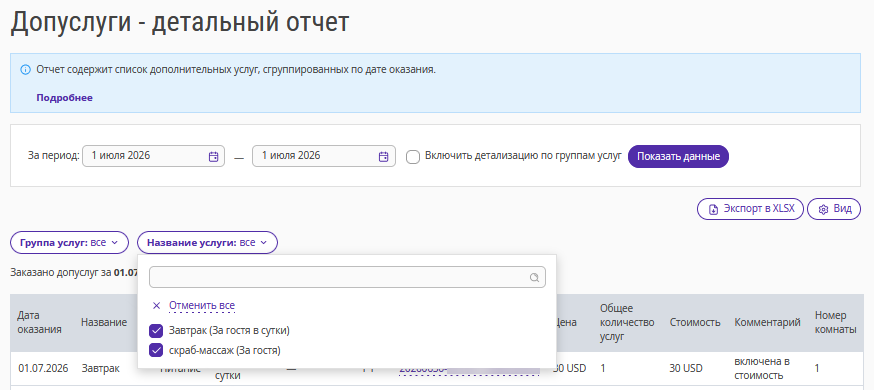The image size is (874, 390).
Task: Click the Название column header
Action: click(104, 322)
